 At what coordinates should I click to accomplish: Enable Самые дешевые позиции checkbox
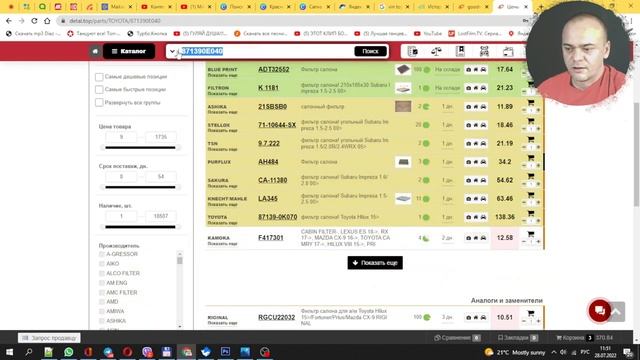click(x=99, y=77)
